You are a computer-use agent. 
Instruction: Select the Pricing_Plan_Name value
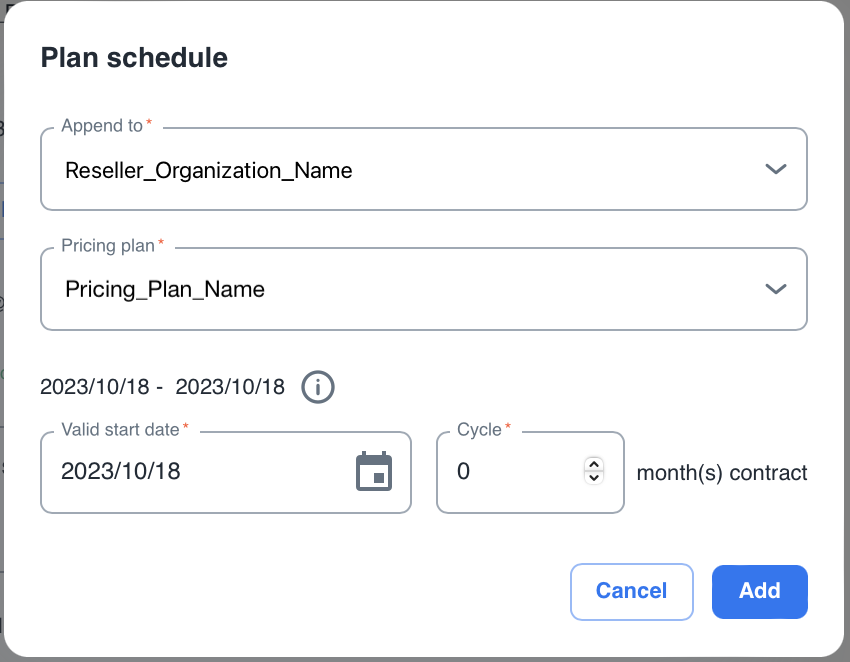[165, 290]
